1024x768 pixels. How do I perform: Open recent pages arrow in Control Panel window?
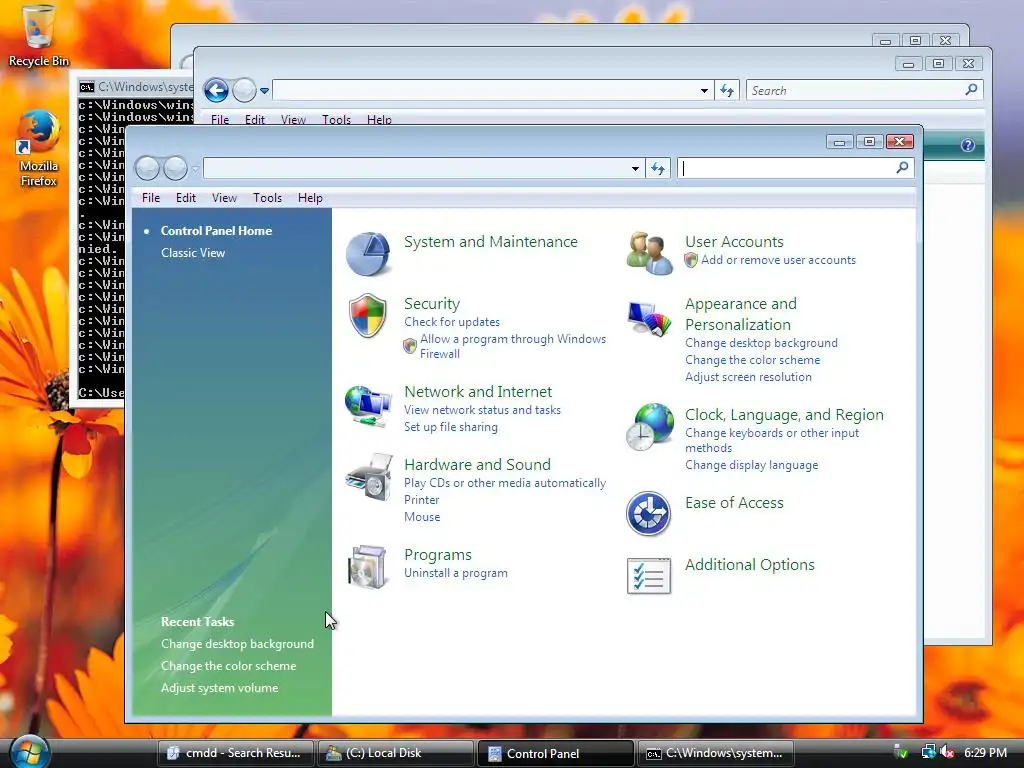tap(195, 169)
